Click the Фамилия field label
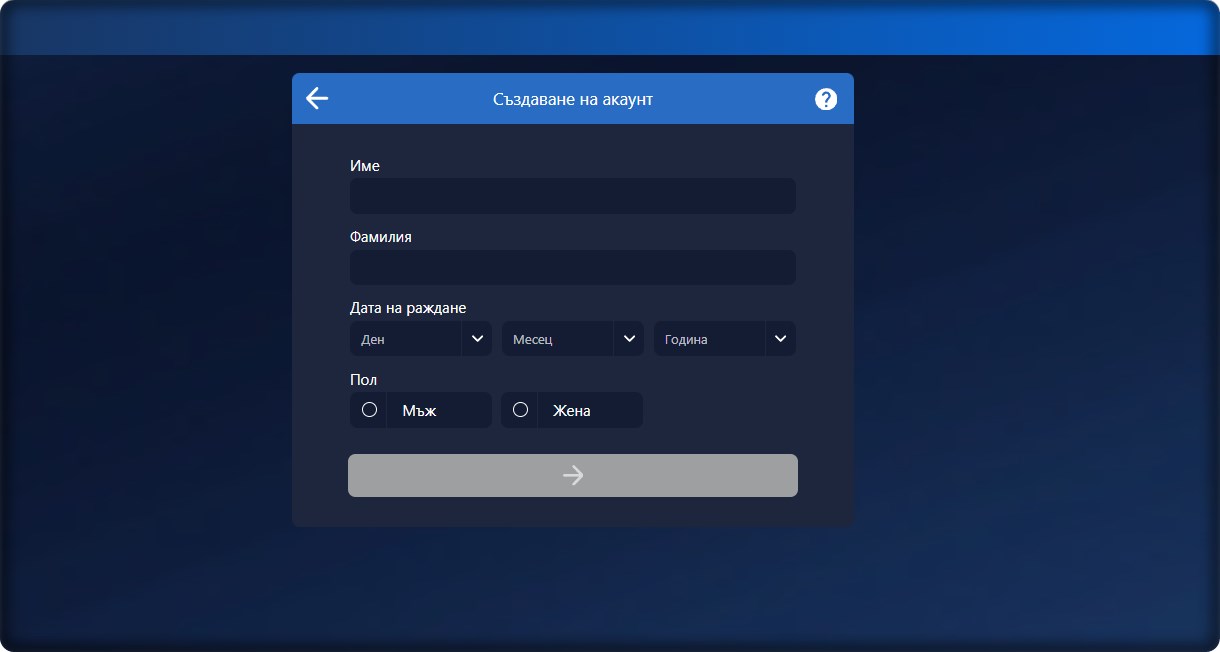Viewport: 1220px width, 652px height. pyautogui.click(x=381, y=237)
